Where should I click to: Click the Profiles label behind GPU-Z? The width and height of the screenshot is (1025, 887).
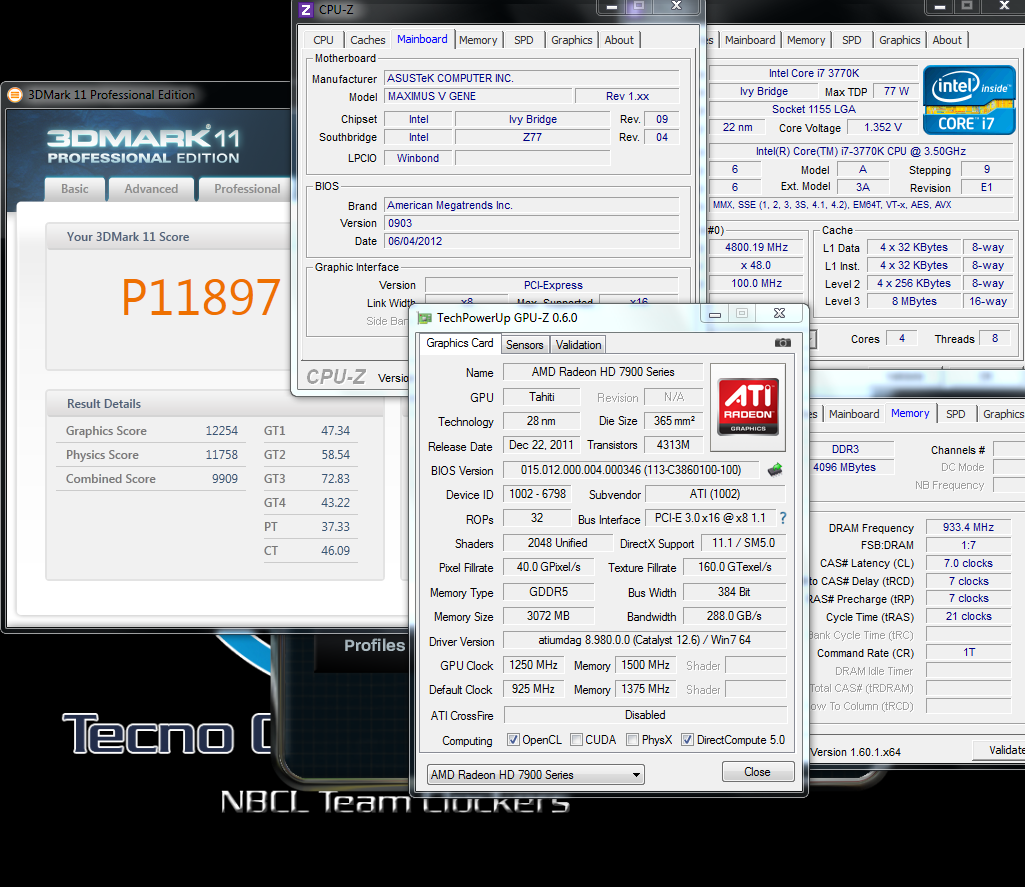tap(374, 645)
